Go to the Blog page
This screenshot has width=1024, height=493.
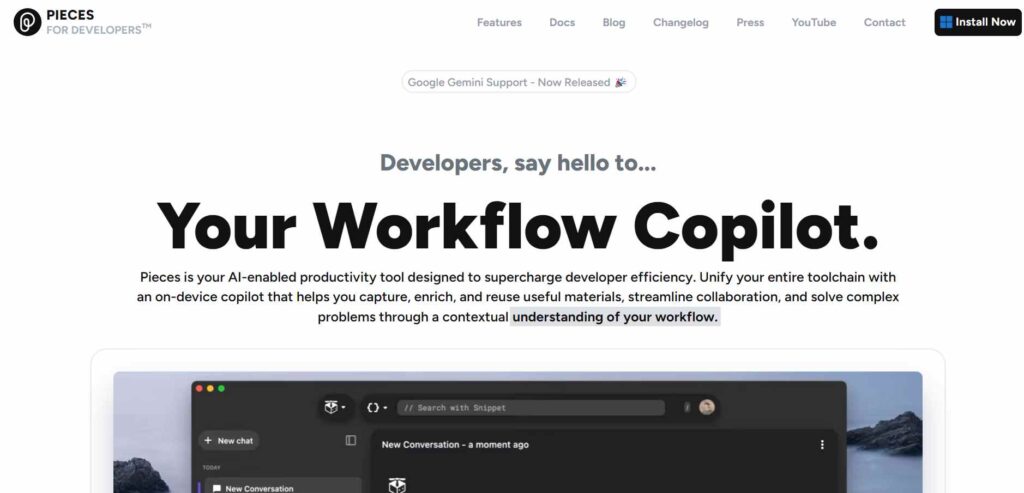(x=613, y=22)
